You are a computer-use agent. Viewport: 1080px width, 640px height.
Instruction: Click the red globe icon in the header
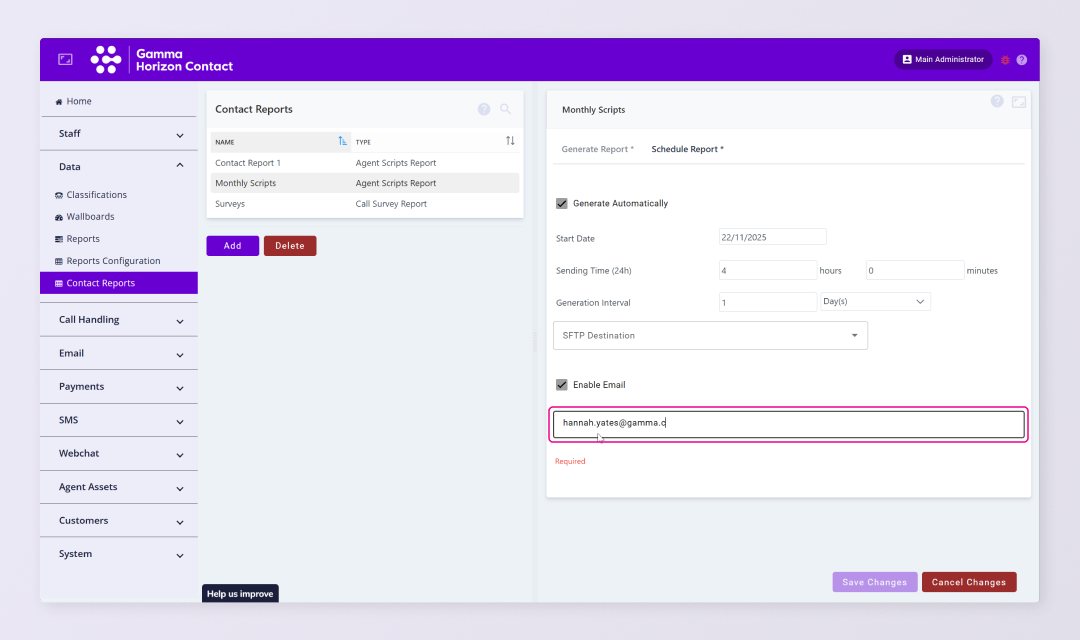[1005, 60]
